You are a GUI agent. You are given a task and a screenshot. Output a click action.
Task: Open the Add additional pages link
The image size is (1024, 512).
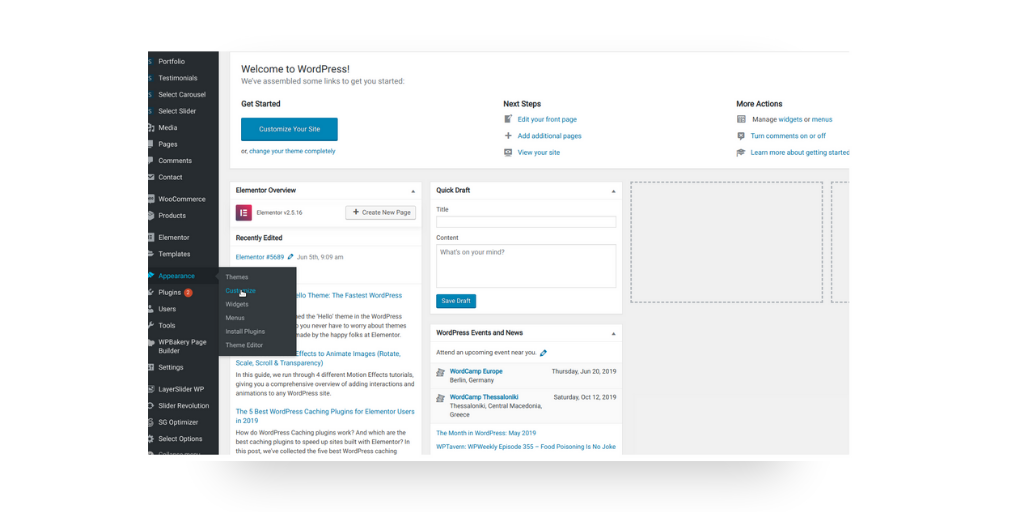pos(549,136)
